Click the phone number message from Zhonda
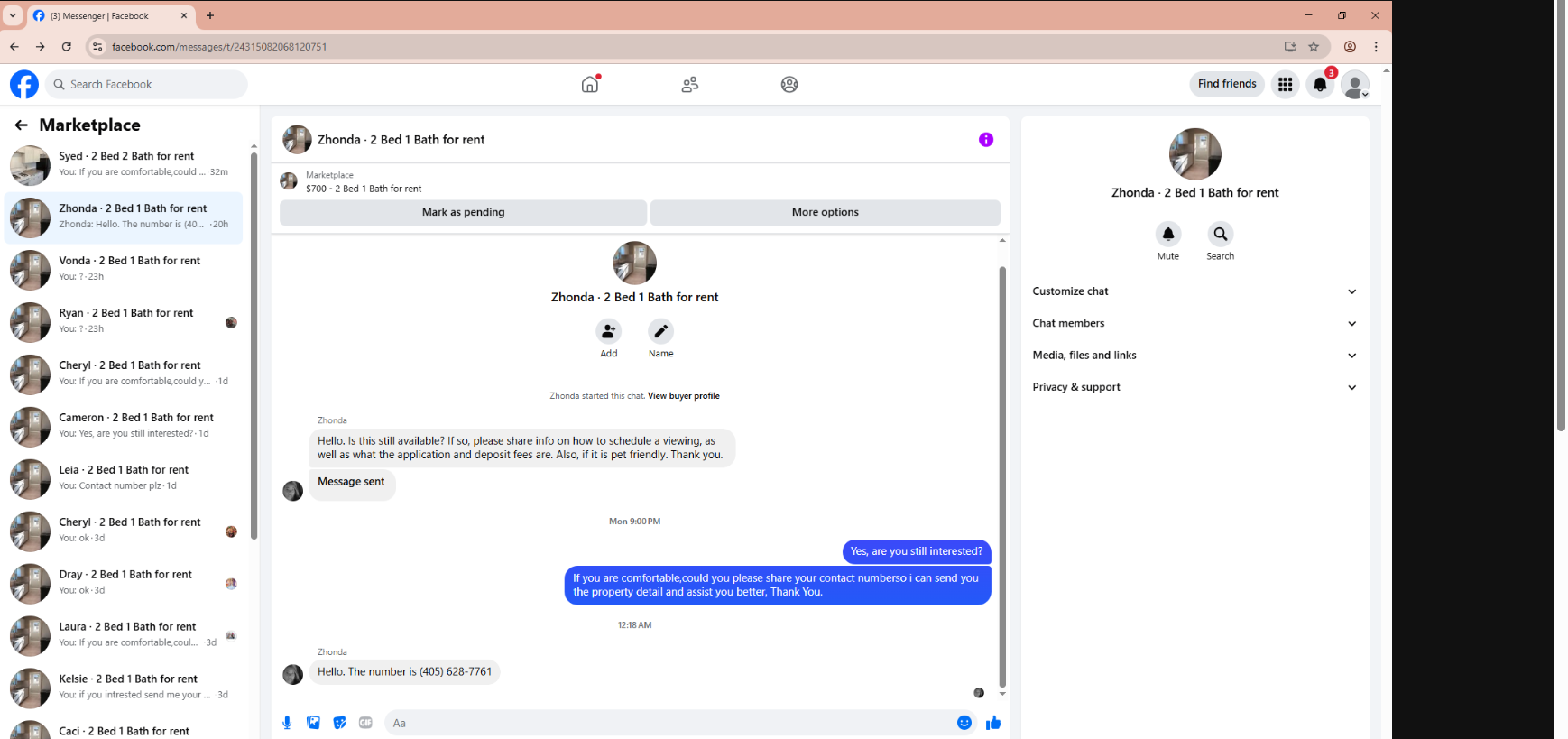 click(404, 672)
